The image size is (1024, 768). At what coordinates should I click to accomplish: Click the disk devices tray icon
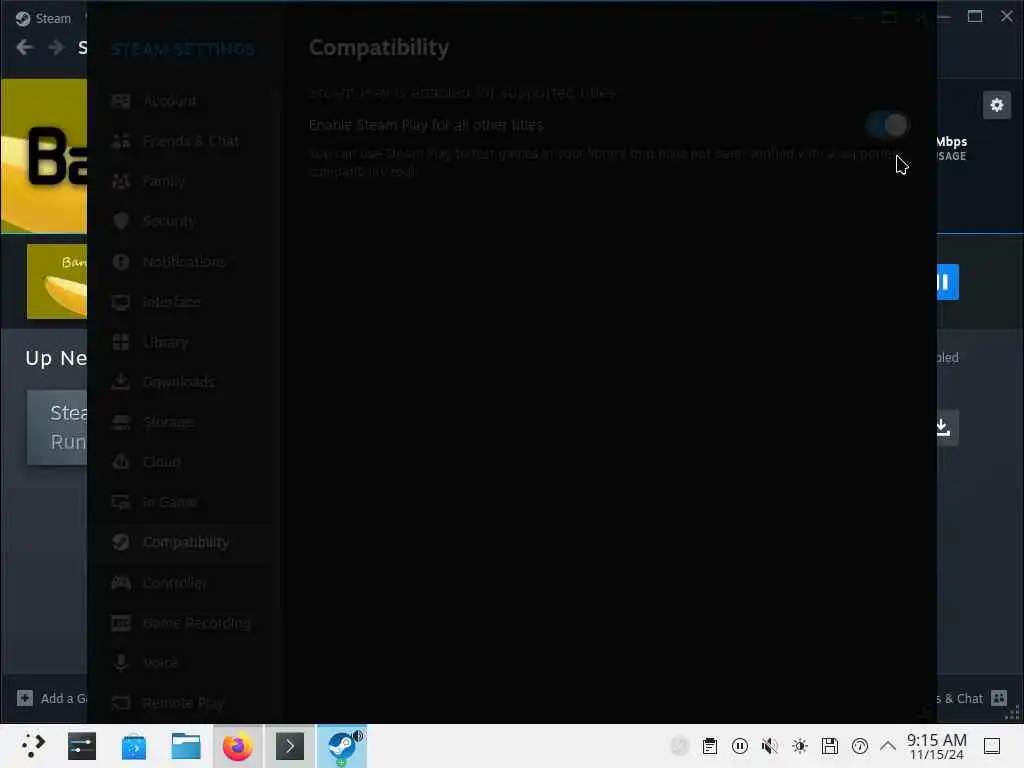click(x=830, y=746)
